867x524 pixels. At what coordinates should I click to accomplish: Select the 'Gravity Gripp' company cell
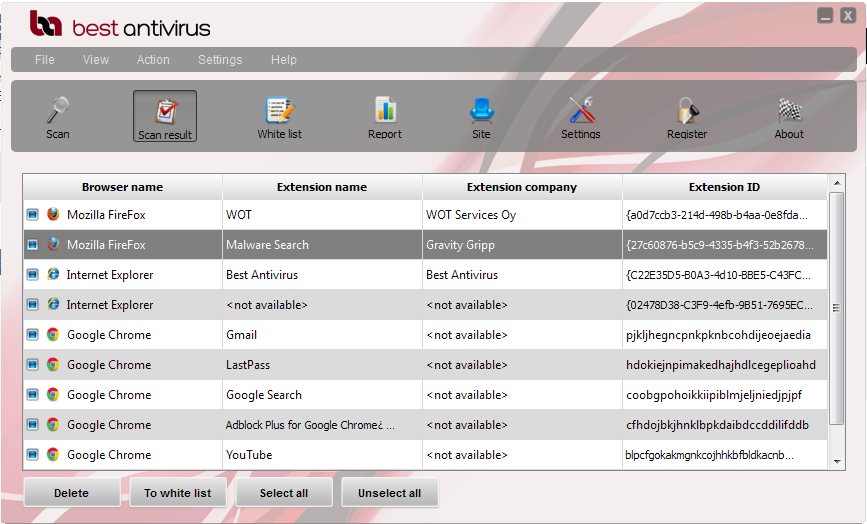pos(522,244)
